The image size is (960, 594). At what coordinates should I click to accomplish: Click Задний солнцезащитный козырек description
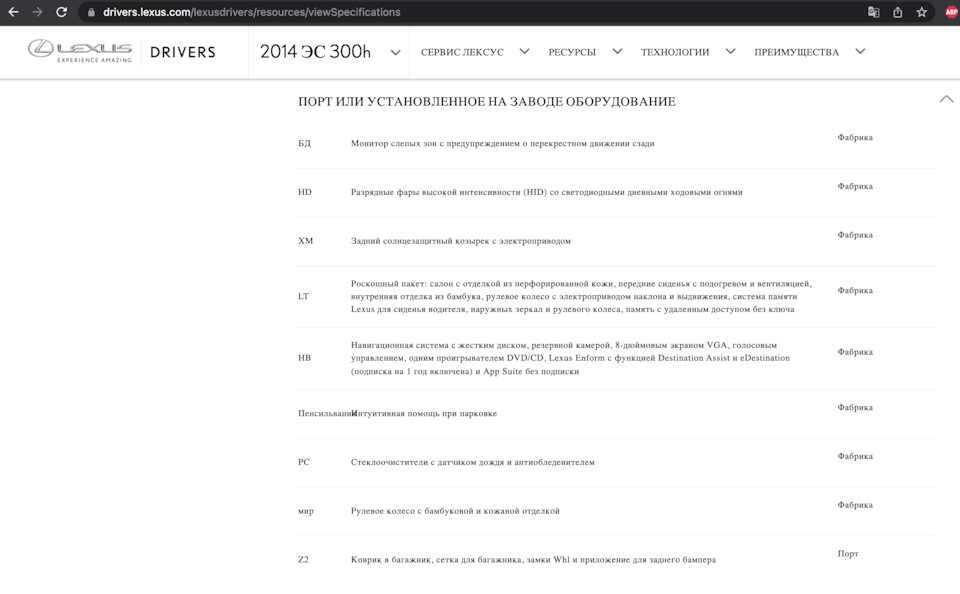pyautogui.click(x=461, y=241)
